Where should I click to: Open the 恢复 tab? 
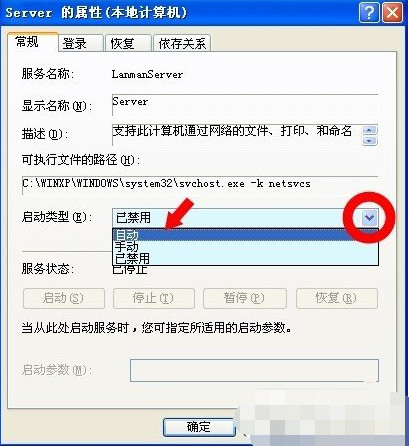[128, 43]
